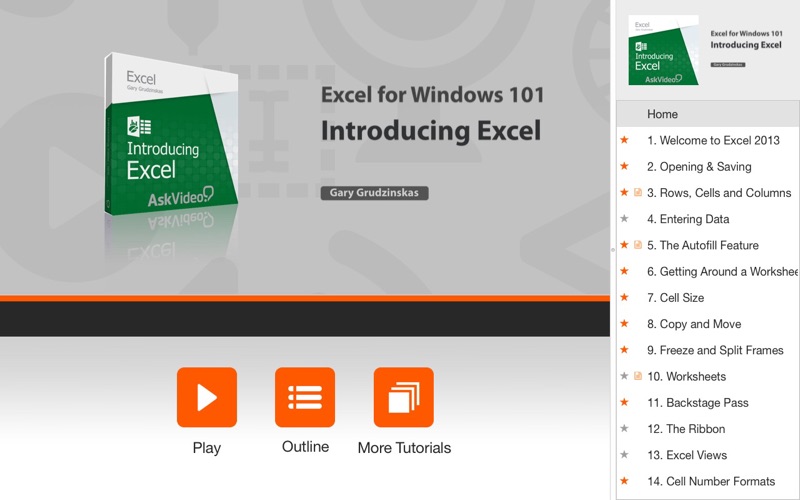Open the Outline list icon
800x500 pixels.
point(305,397)
